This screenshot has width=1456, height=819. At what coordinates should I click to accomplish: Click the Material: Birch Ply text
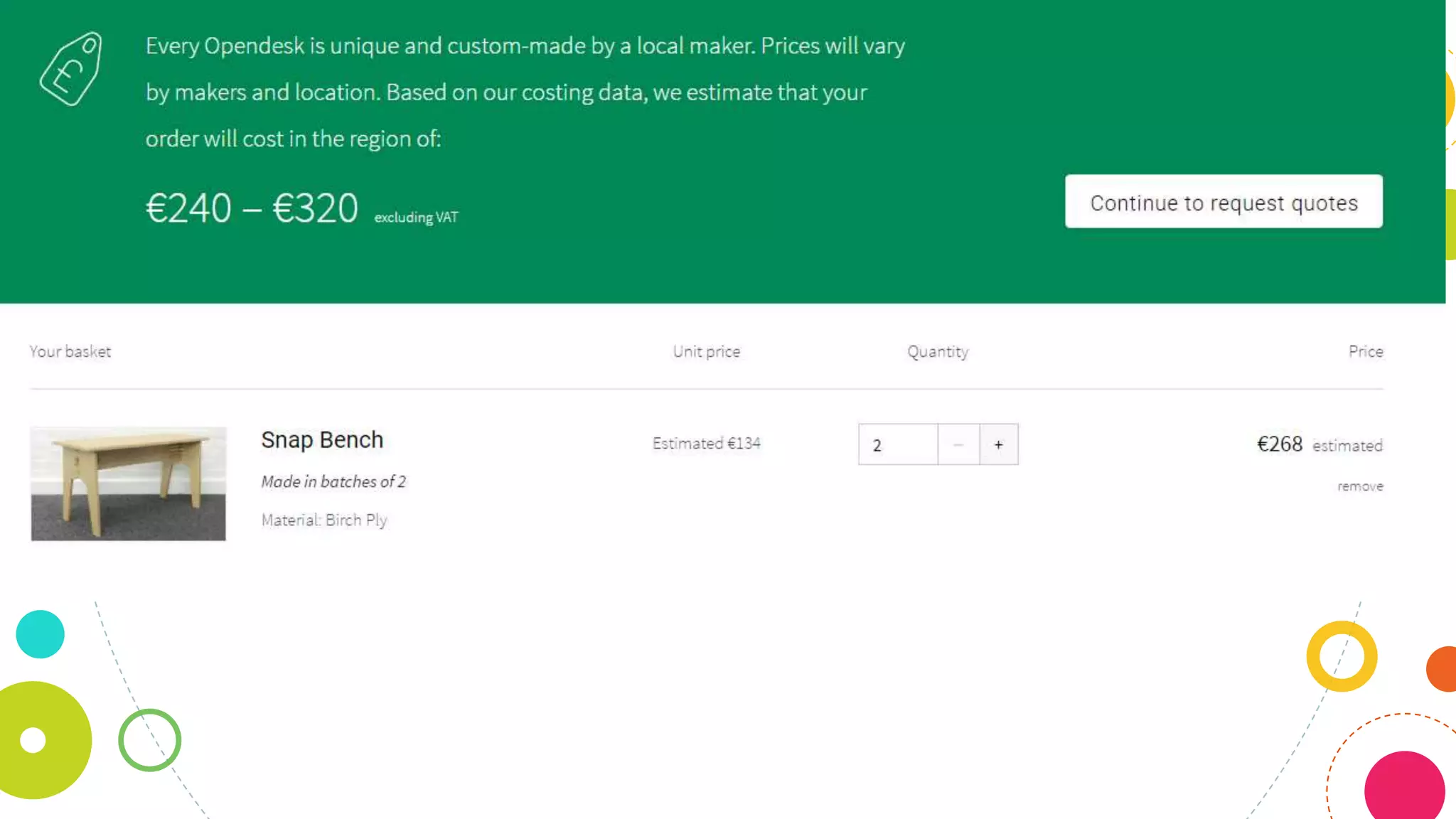[323, 520]
